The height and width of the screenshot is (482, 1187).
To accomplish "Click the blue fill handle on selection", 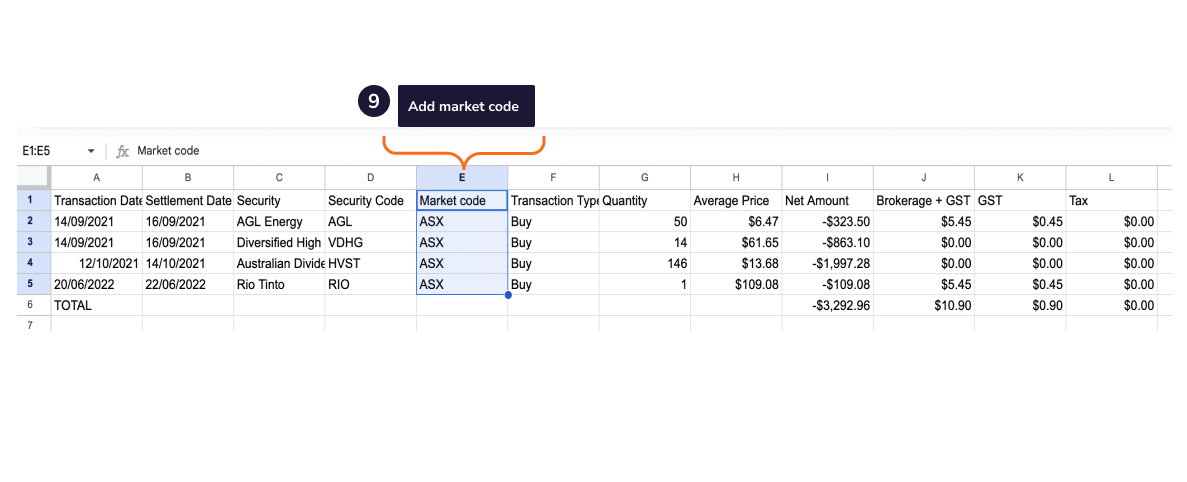I will point(508,295).
